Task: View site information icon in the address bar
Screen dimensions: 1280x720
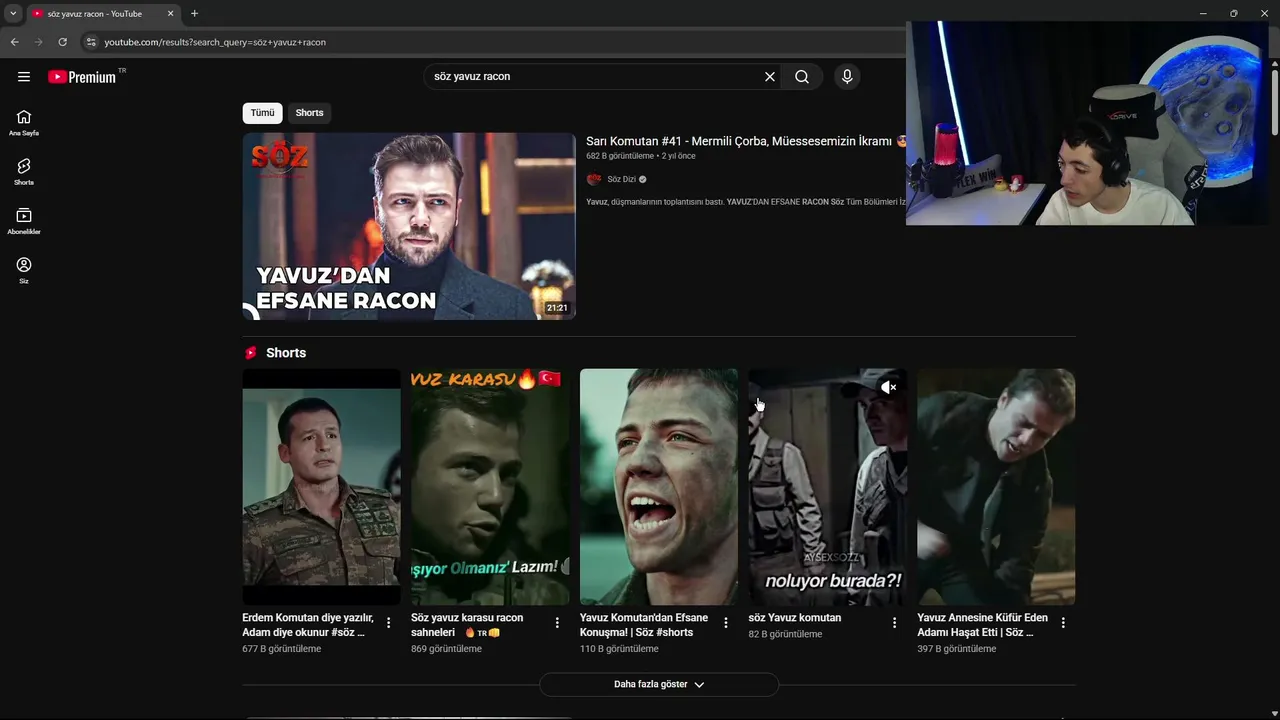Action: click(x=90, y=42)
